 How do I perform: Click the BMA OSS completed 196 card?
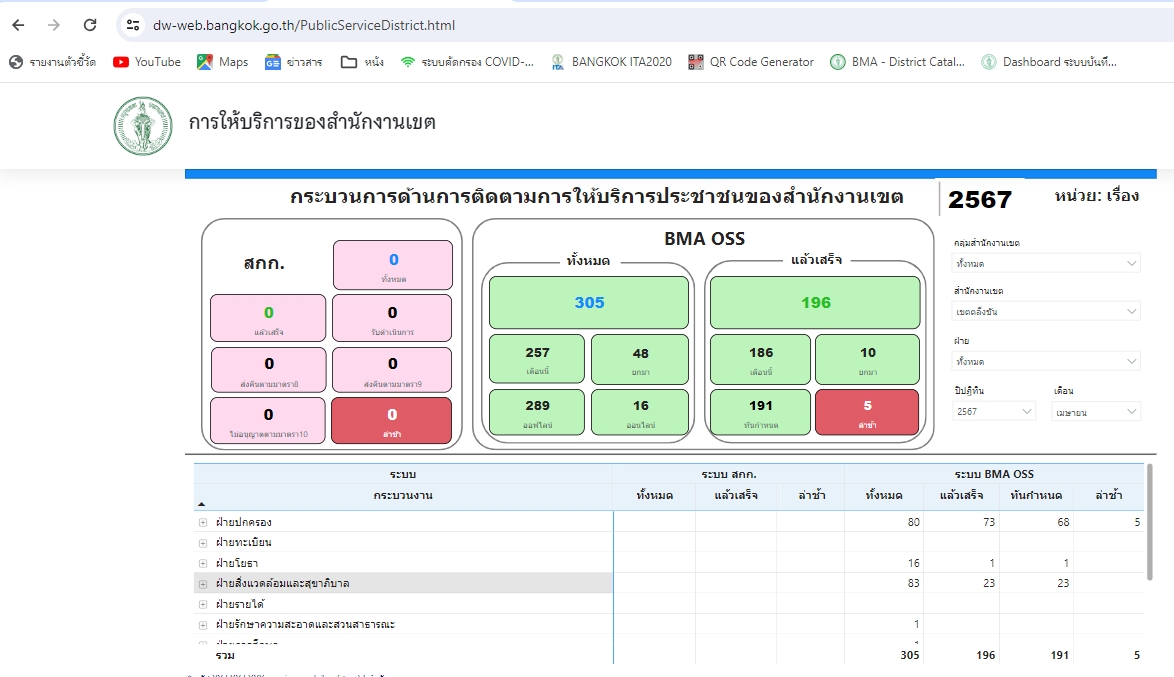pos(815,303)
